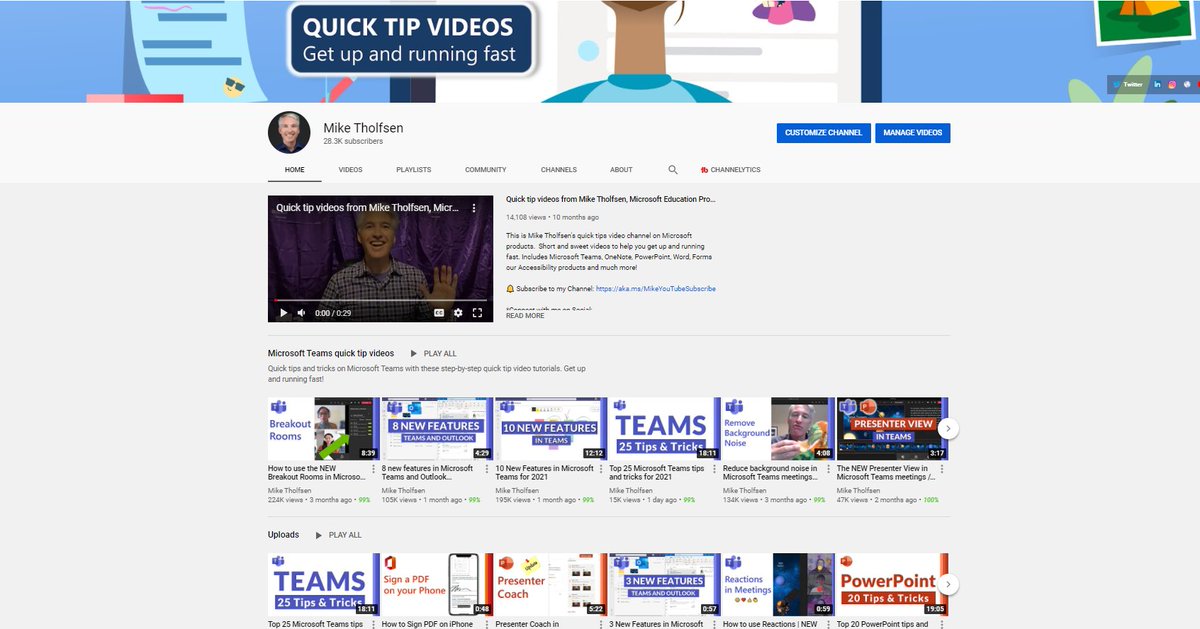Click Play All for Uploads
The width and height of the screenshot is (1200, 629).
click(339, 535)
